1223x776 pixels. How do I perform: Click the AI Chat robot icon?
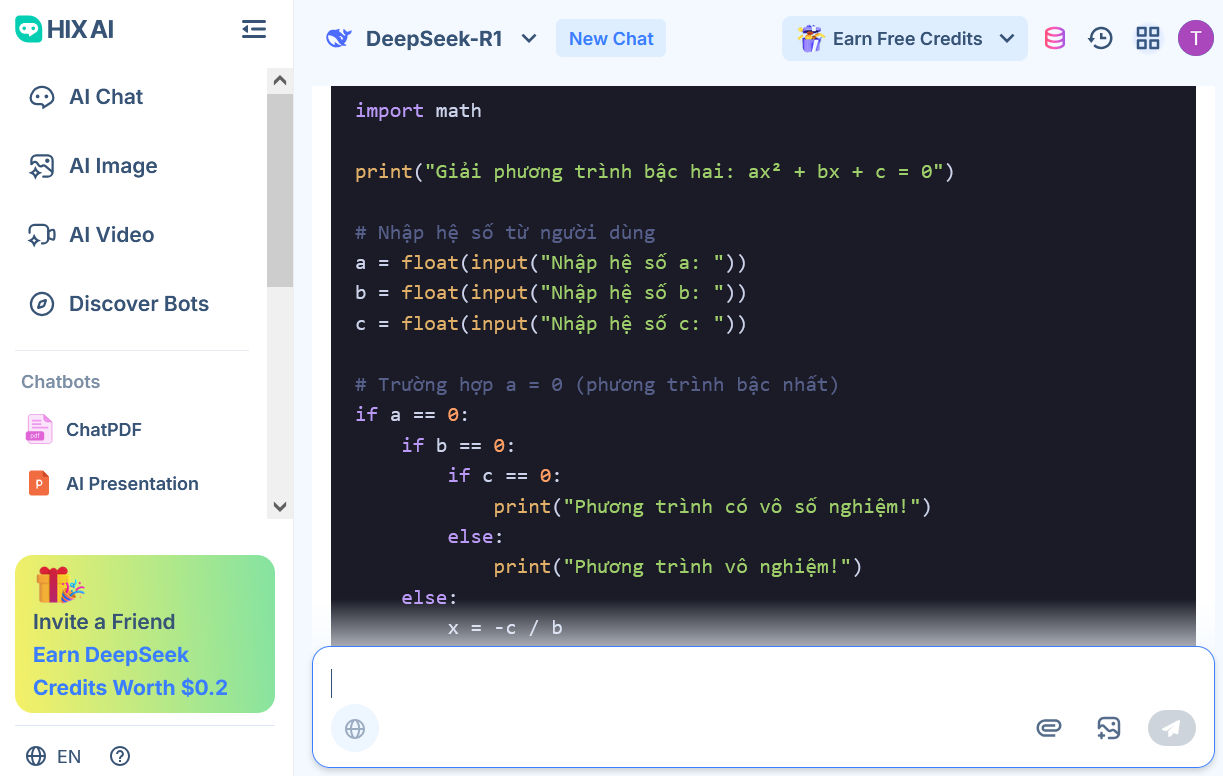point(41,97)
